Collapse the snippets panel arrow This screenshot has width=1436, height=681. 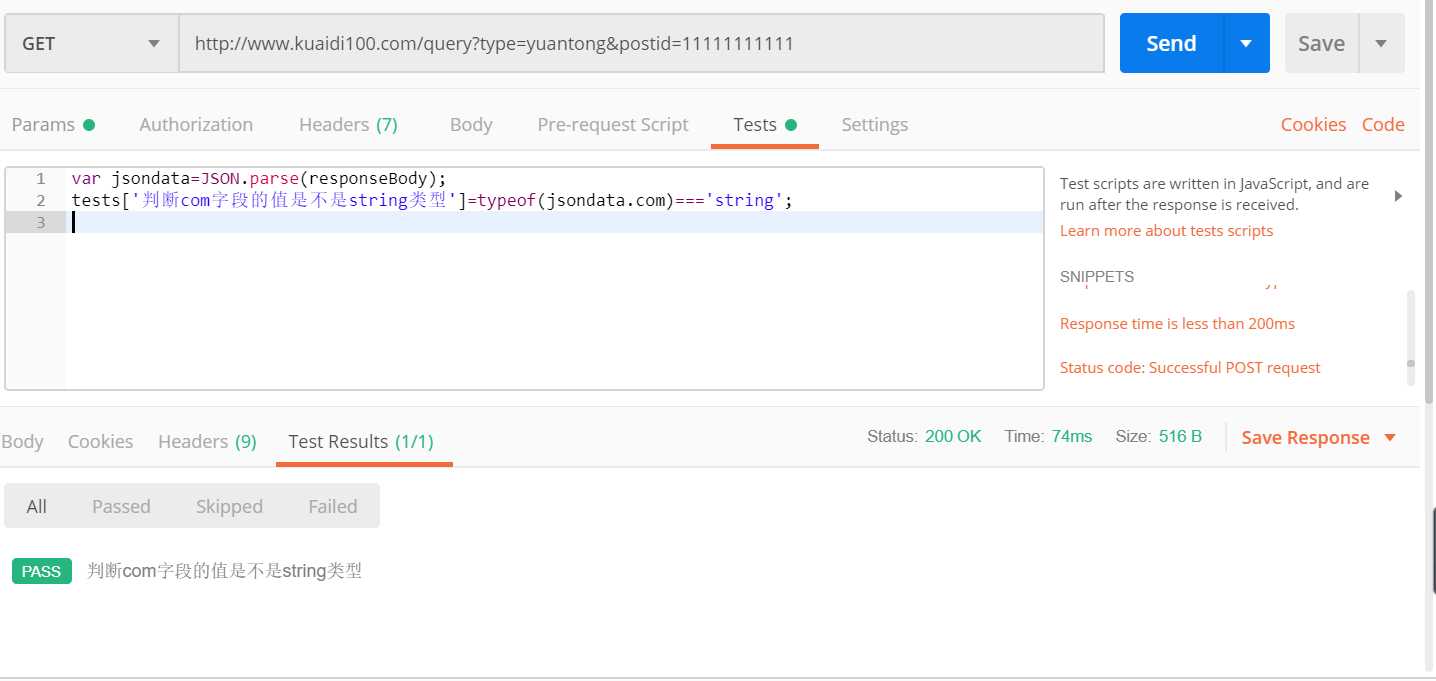click(x=1398, y=196)
